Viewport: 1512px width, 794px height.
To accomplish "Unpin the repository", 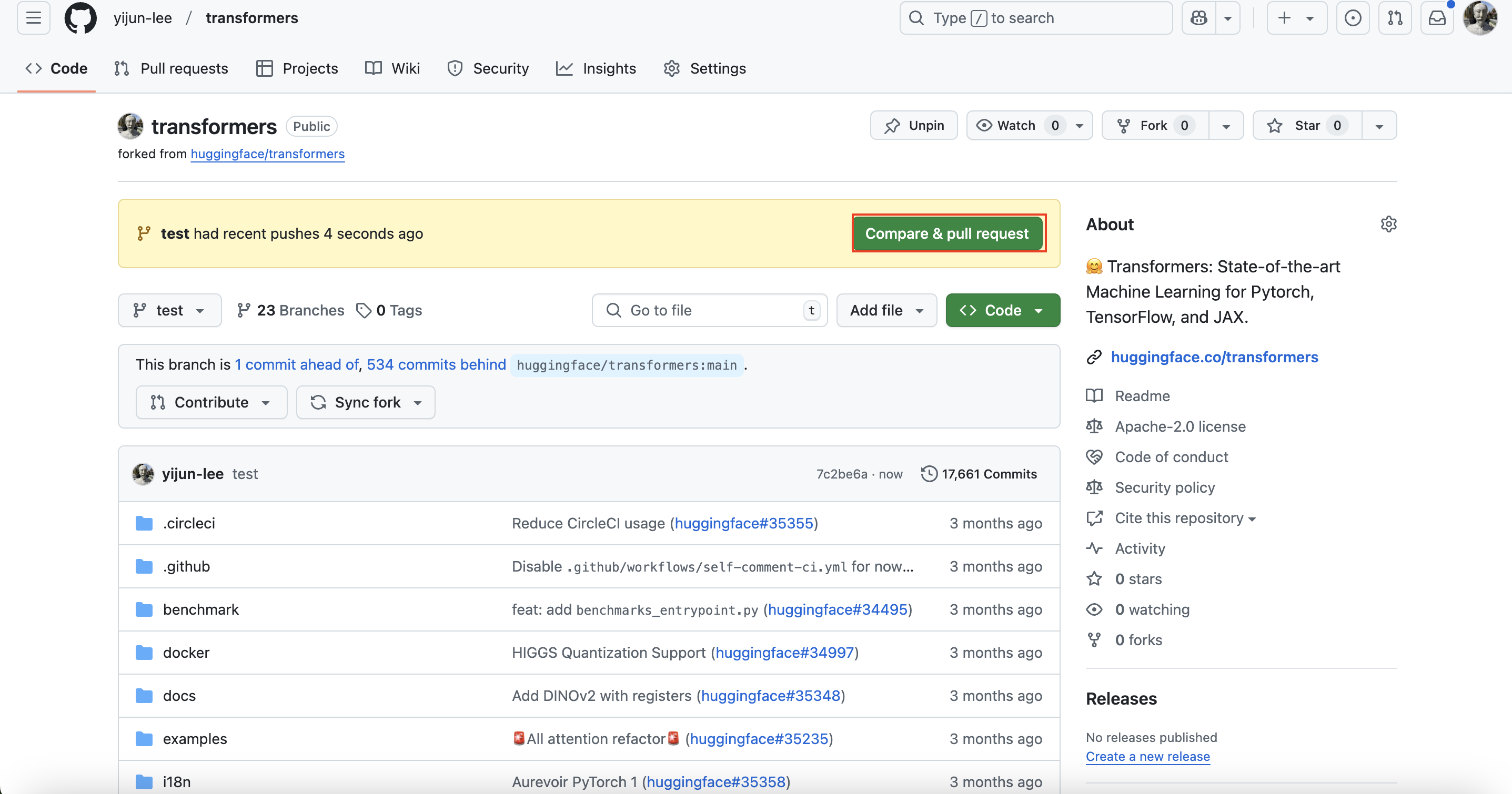I will pyautogui.click(x=914, y=125).
